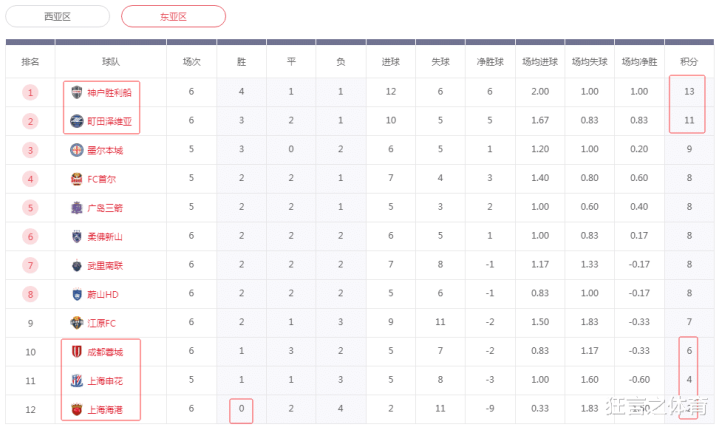The height and width of the screenshot is (430, 719).
Task: Open the 上海申花 team name link
Action: click(105, 381)
